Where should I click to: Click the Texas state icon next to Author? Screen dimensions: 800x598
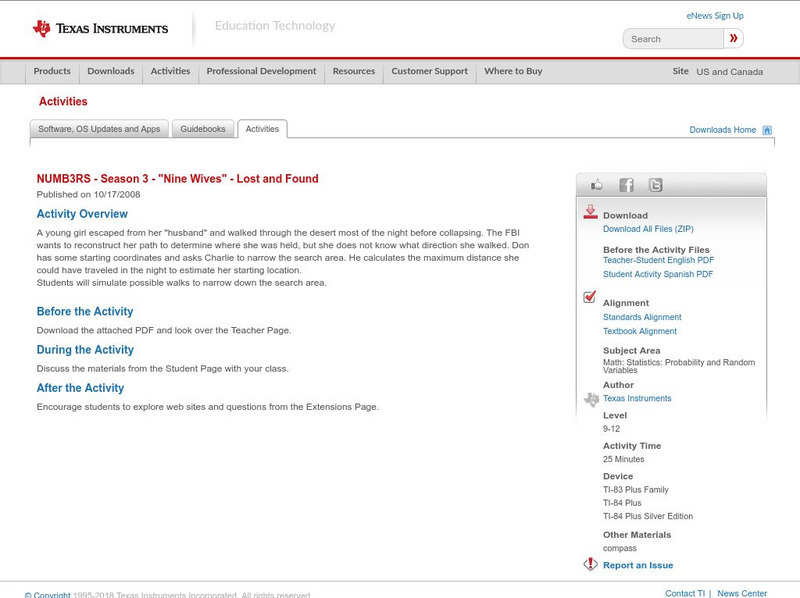click(x=590, y=397)
